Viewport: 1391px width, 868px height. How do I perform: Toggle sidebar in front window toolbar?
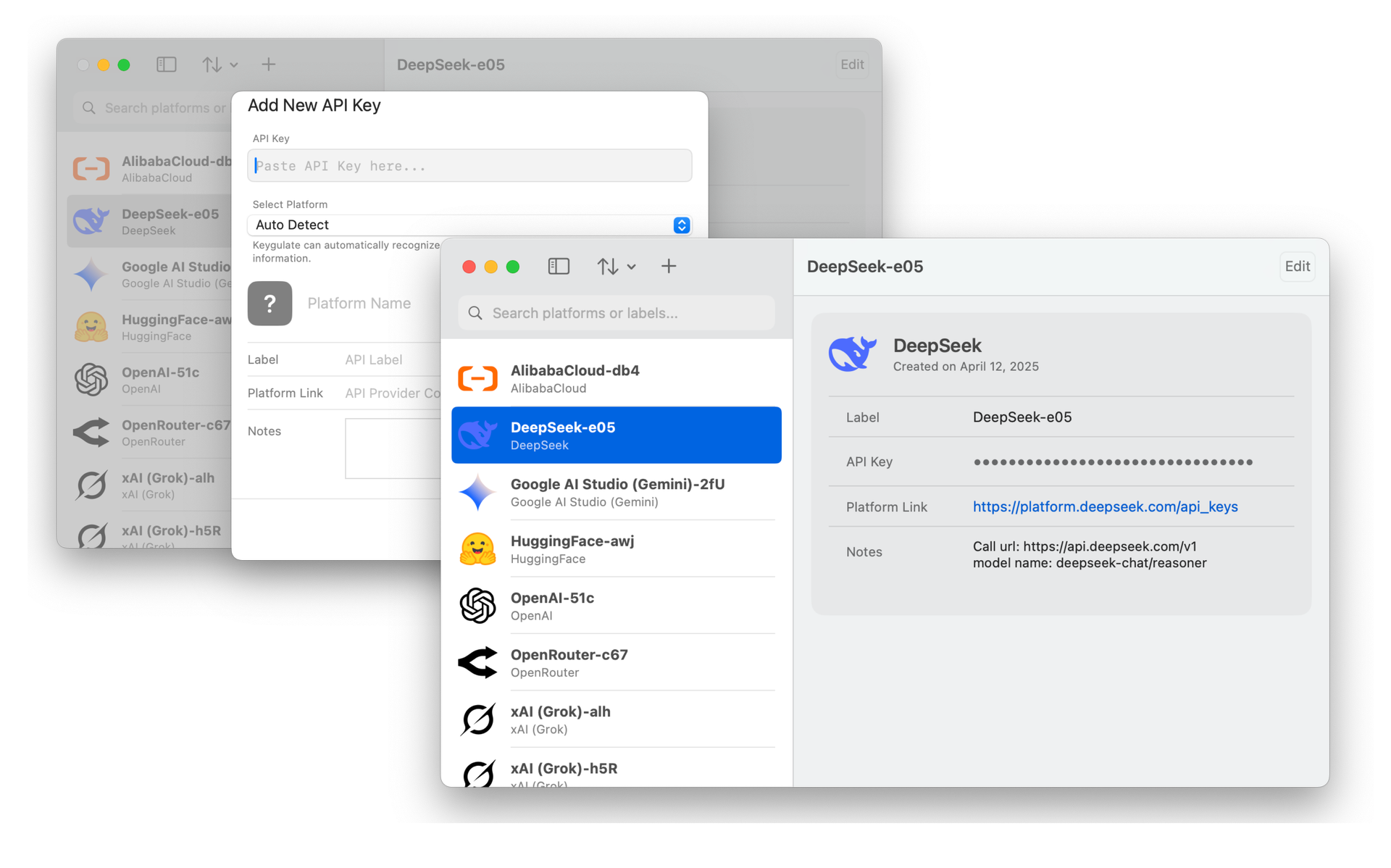point(559,267)
